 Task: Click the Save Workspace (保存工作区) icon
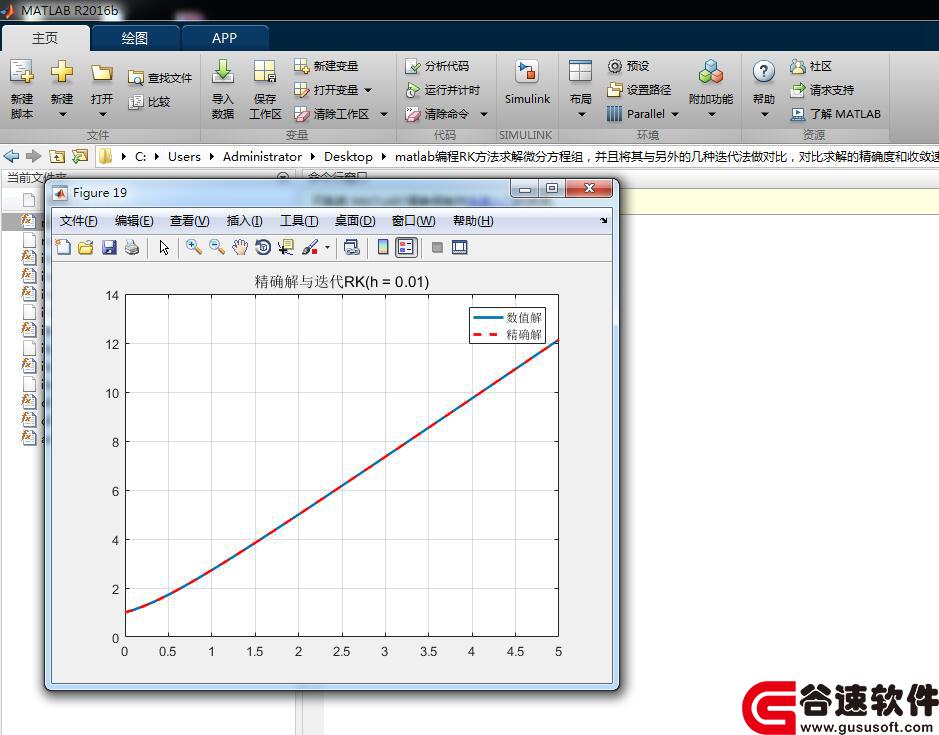[x=265, y=72]
